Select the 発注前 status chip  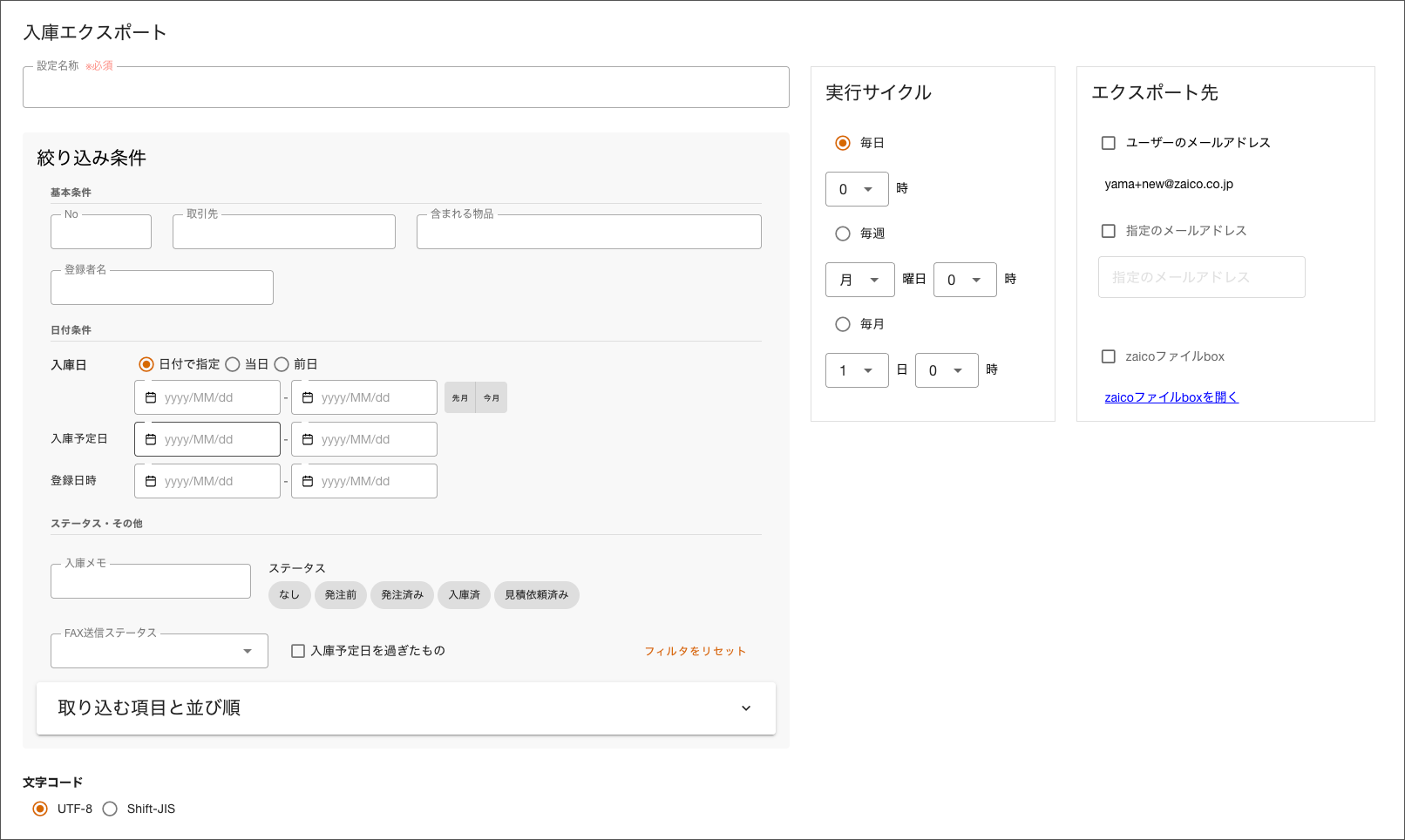click(341, 595)
